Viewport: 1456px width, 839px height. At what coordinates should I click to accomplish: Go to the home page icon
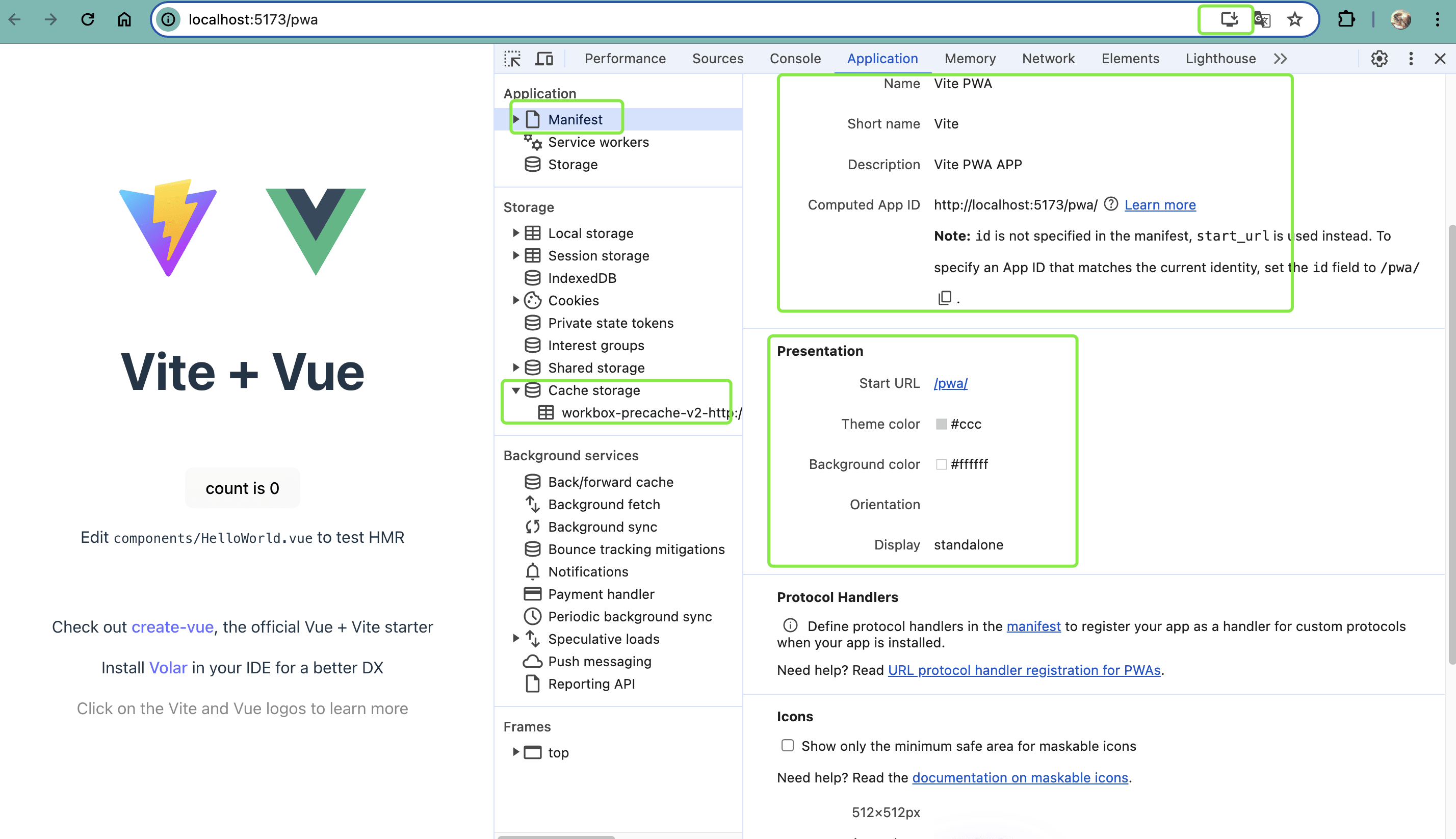(124, 19)
